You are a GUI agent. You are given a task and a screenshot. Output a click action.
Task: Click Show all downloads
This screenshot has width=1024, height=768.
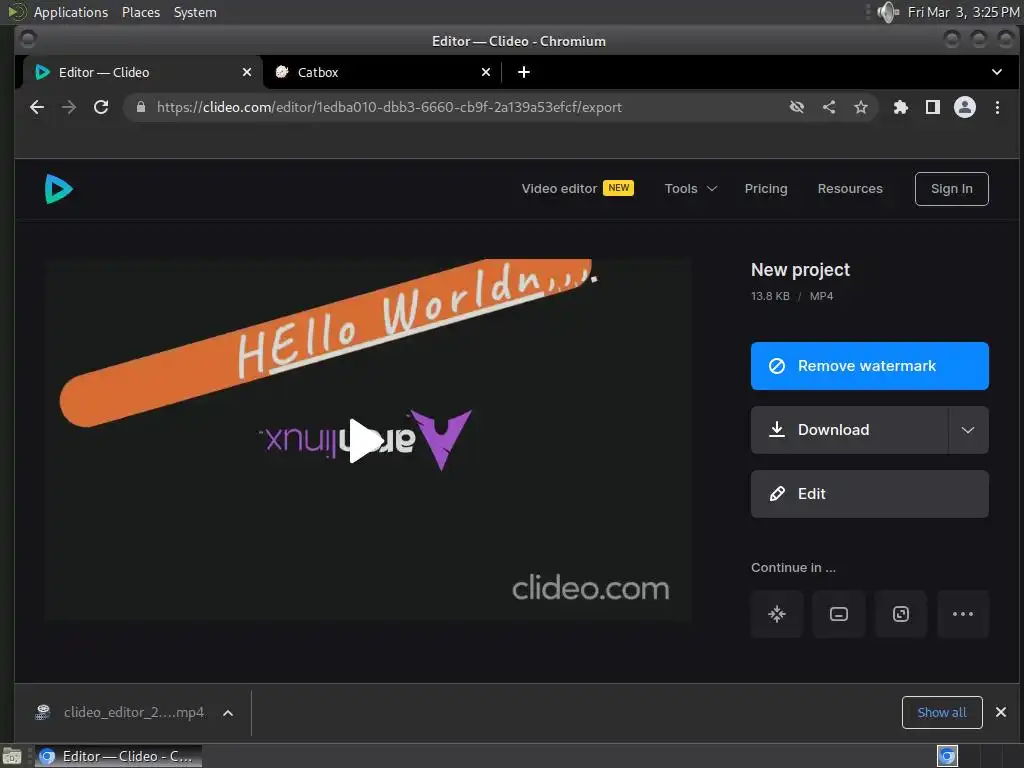point(942,712)
